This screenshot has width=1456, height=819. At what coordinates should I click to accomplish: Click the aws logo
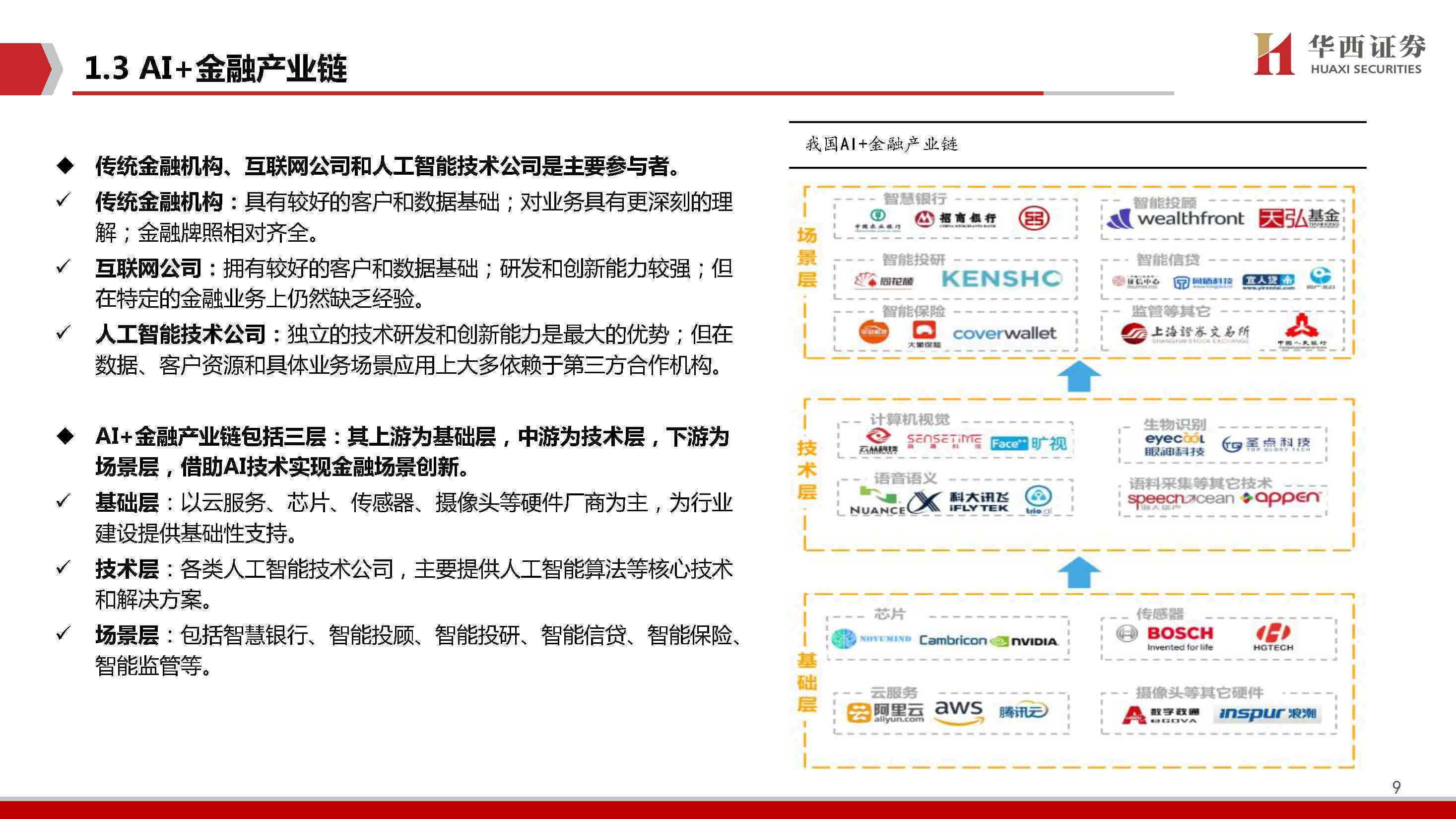tap(959, 712)
